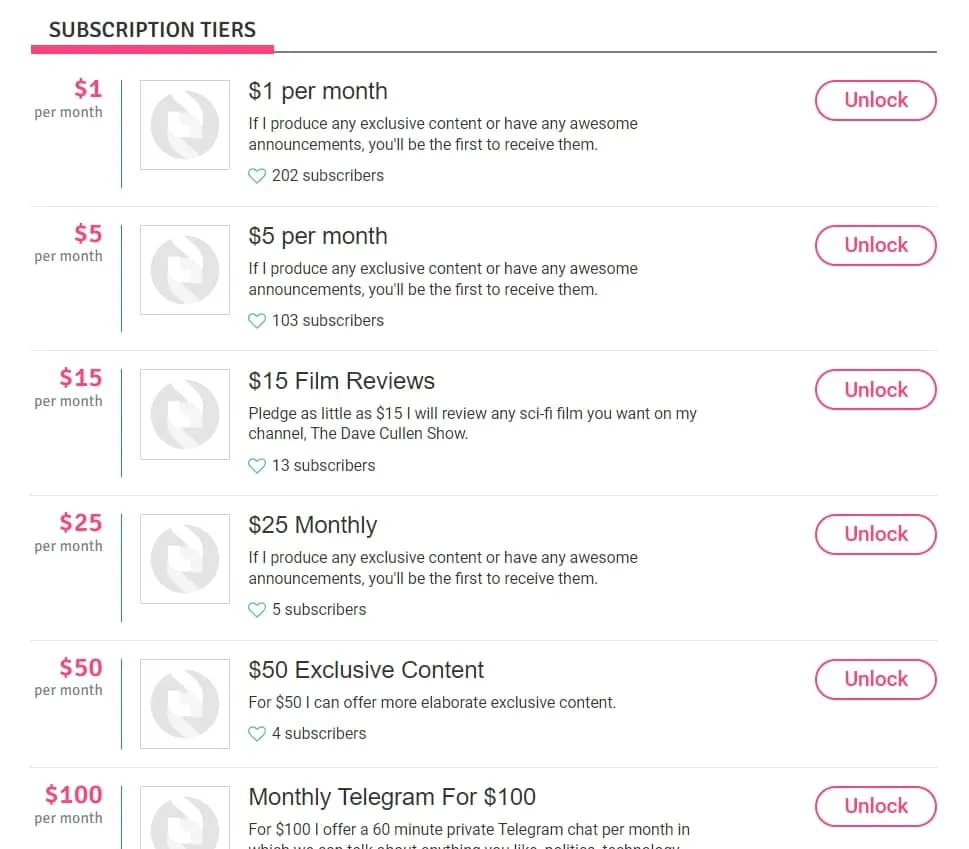Open the Monthly Telegram For $100 title

392,798
